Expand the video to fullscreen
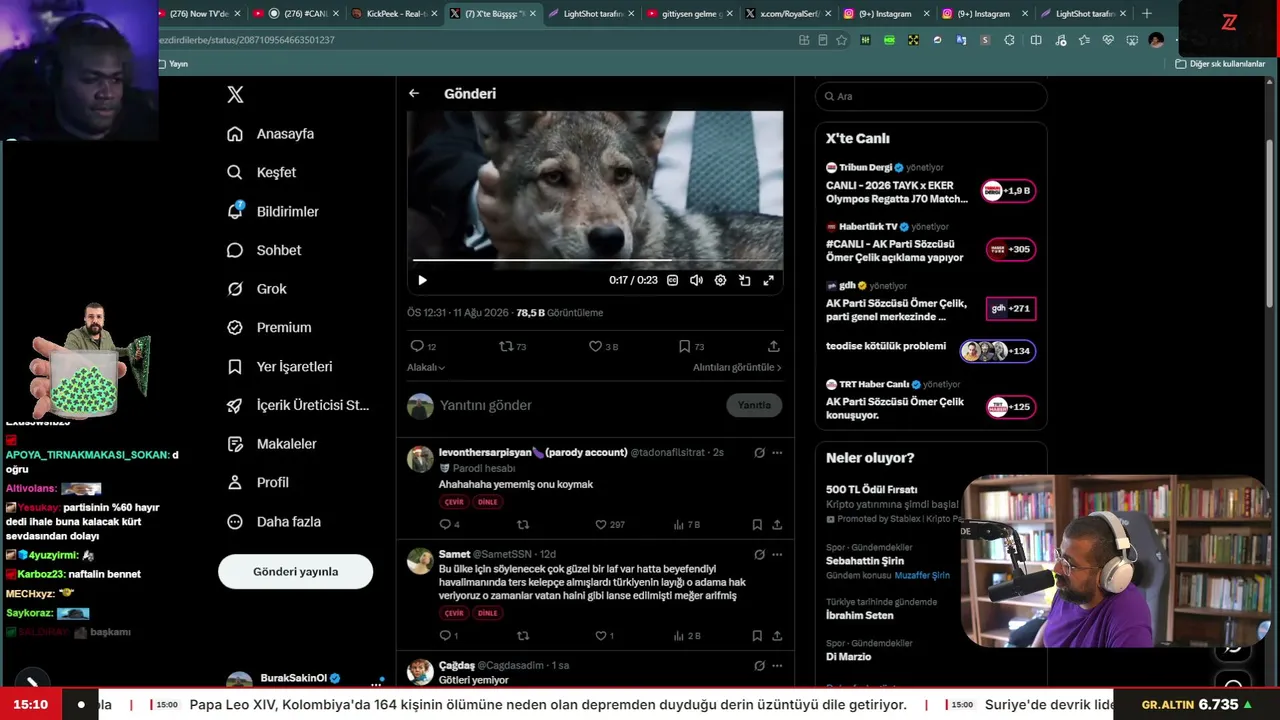The image size is (1280, 720). click(x=768, y=280)
